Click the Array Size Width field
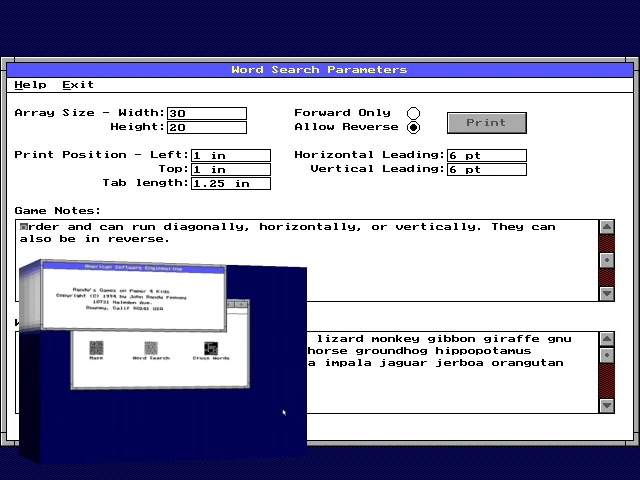The width and height of the screenshot is (640, 480). pyautogui.click(x=207, y=113)
